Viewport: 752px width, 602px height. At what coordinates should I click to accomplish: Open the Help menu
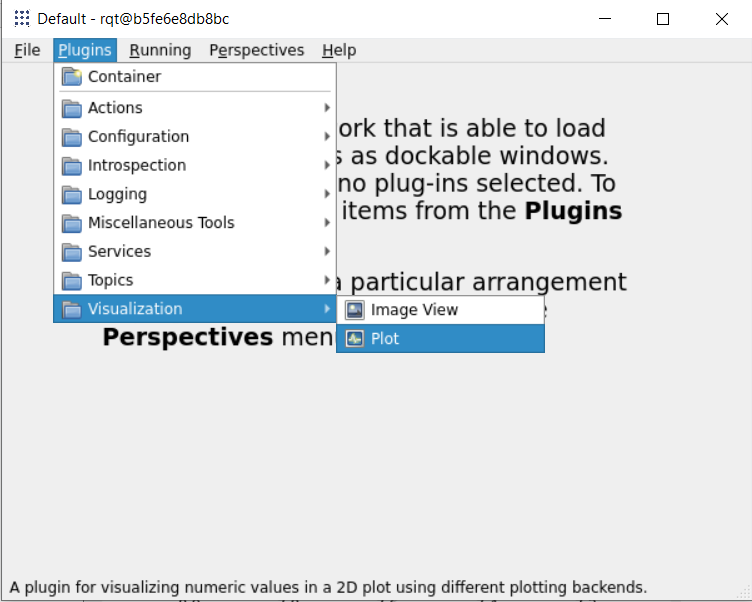(339, 50)
